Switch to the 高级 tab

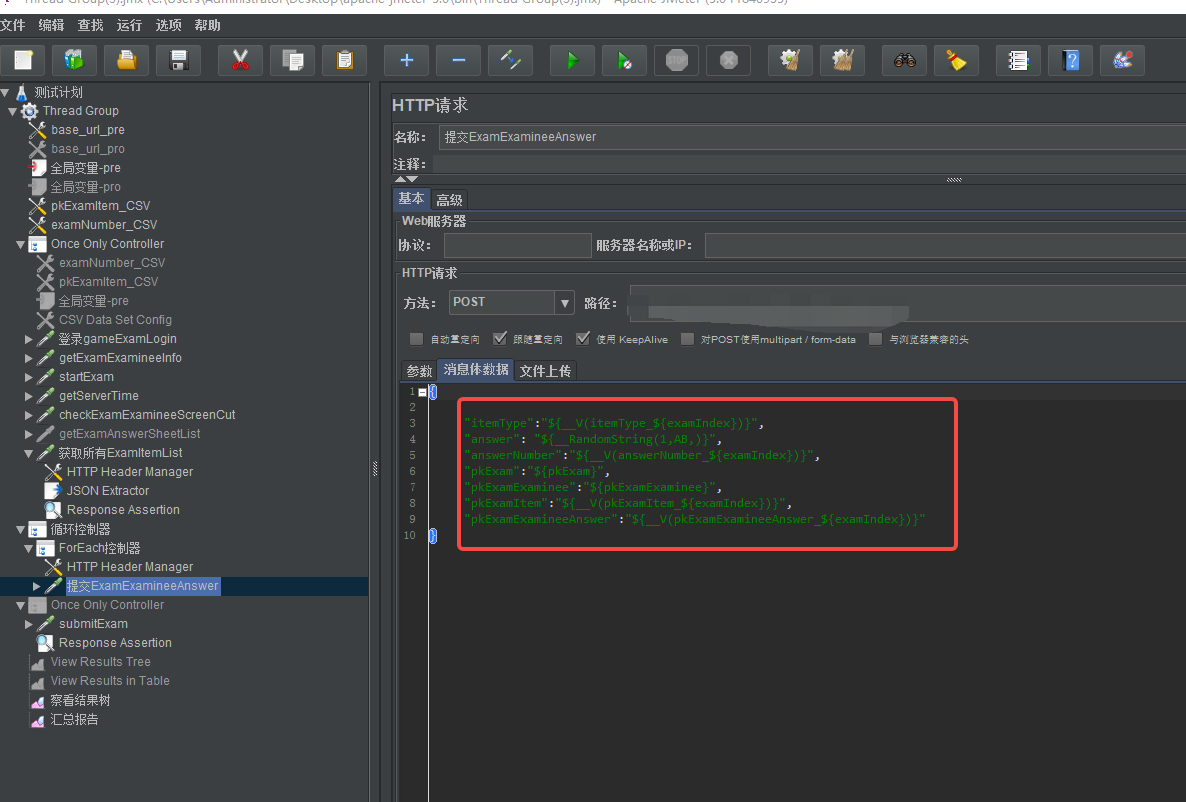pyautogui.click(x=449, y=200)
